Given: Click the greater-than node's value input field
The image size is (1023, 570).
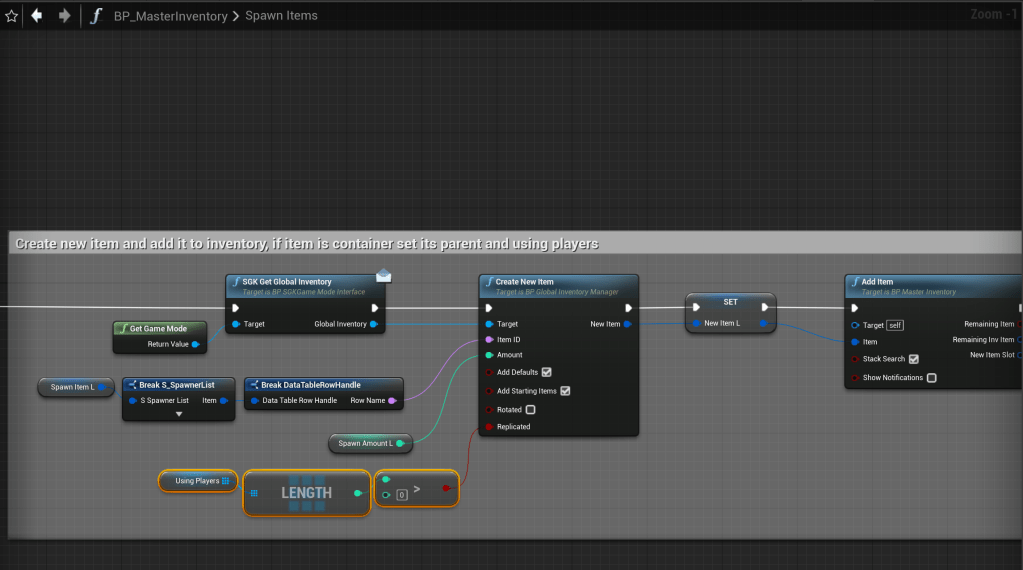Looking at the screenshot, I should click(x=401, y=494).
